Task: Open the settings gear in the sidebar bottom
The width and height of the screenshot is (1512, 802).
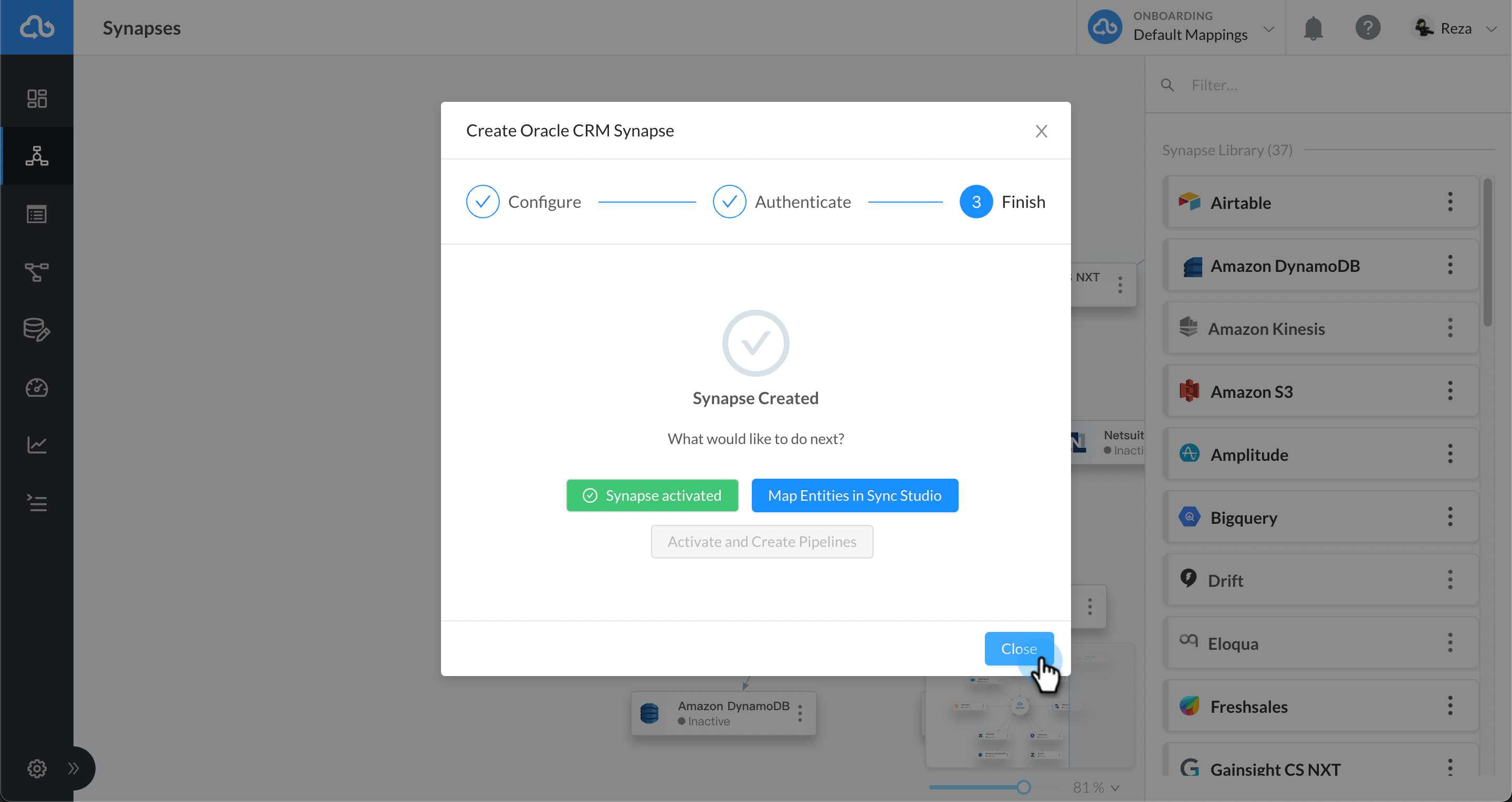Action: (x=37, y=768)
